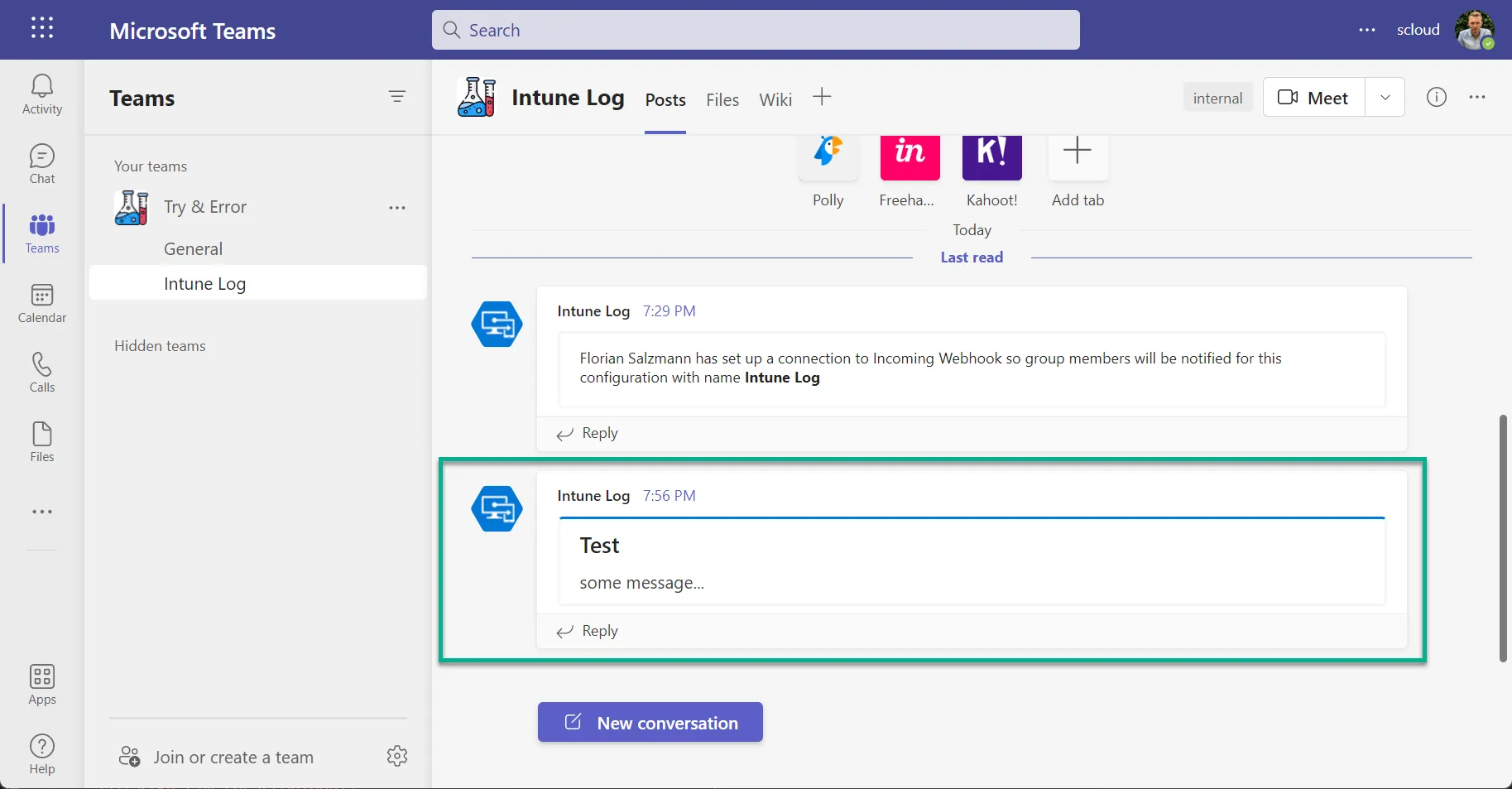Screen dimensions: 1512x789
Task: Start a New conversation
Action: [650, 723]
